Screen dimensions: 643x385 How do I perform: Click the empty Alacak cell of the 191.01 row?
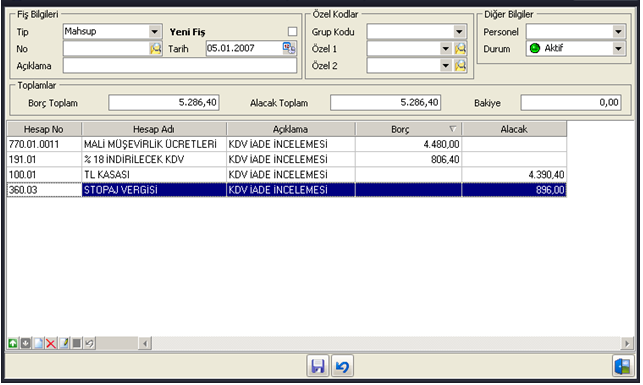tap(514, 159)
